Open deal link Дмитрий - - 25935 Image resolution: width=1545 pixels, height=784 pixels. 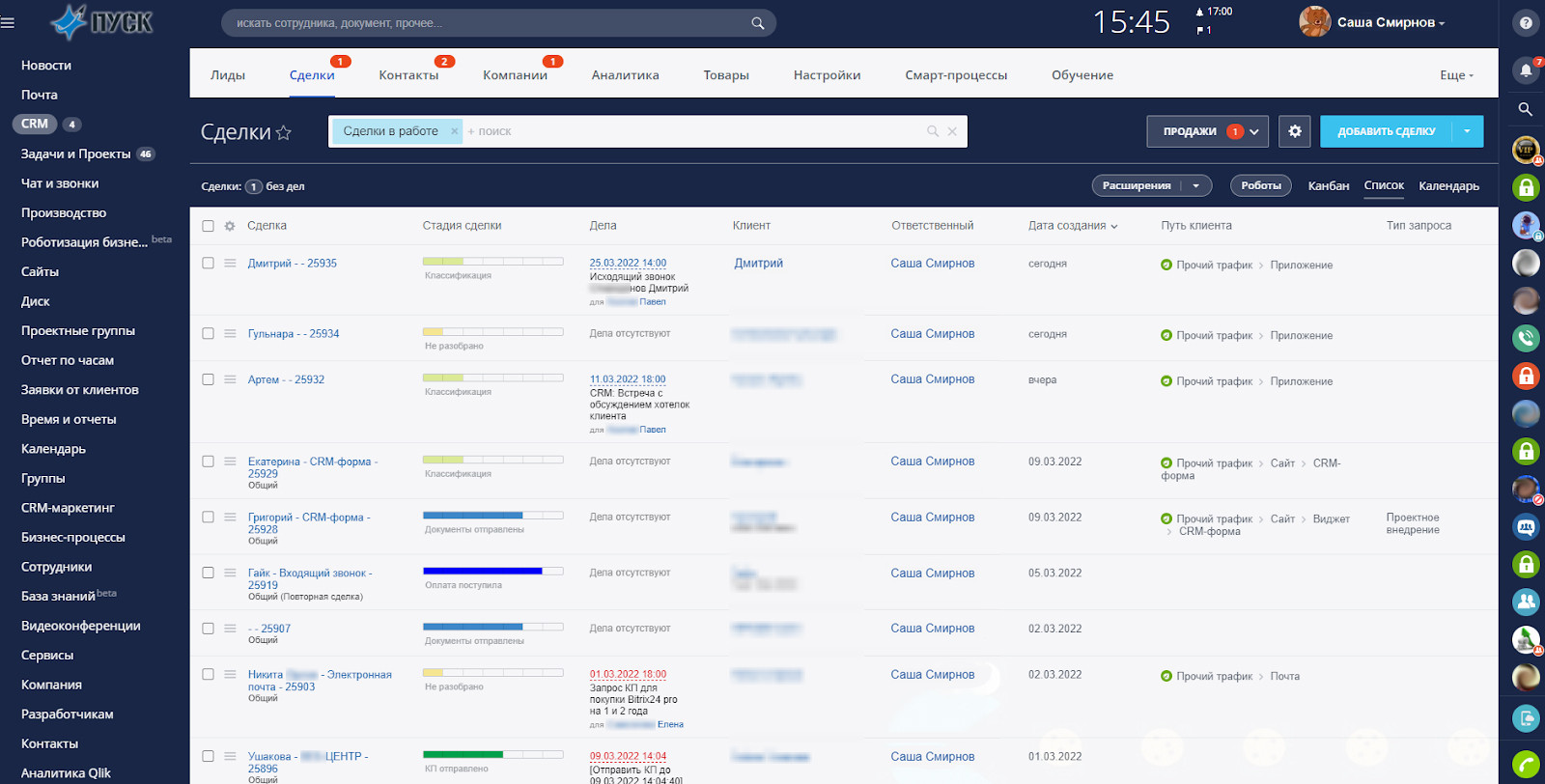click(293, 264)
